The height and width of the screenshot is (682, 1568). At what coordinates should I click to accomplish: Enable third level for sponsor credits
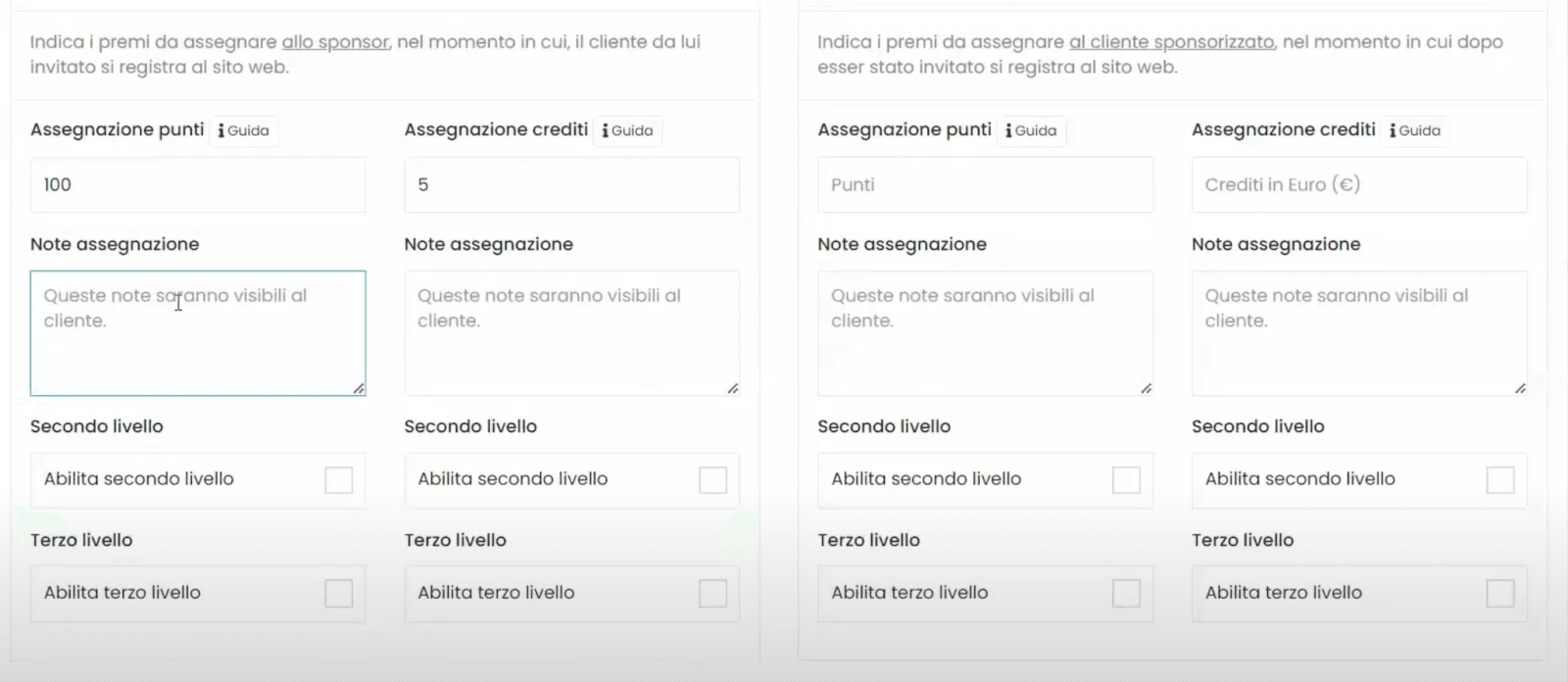point(713,594)
